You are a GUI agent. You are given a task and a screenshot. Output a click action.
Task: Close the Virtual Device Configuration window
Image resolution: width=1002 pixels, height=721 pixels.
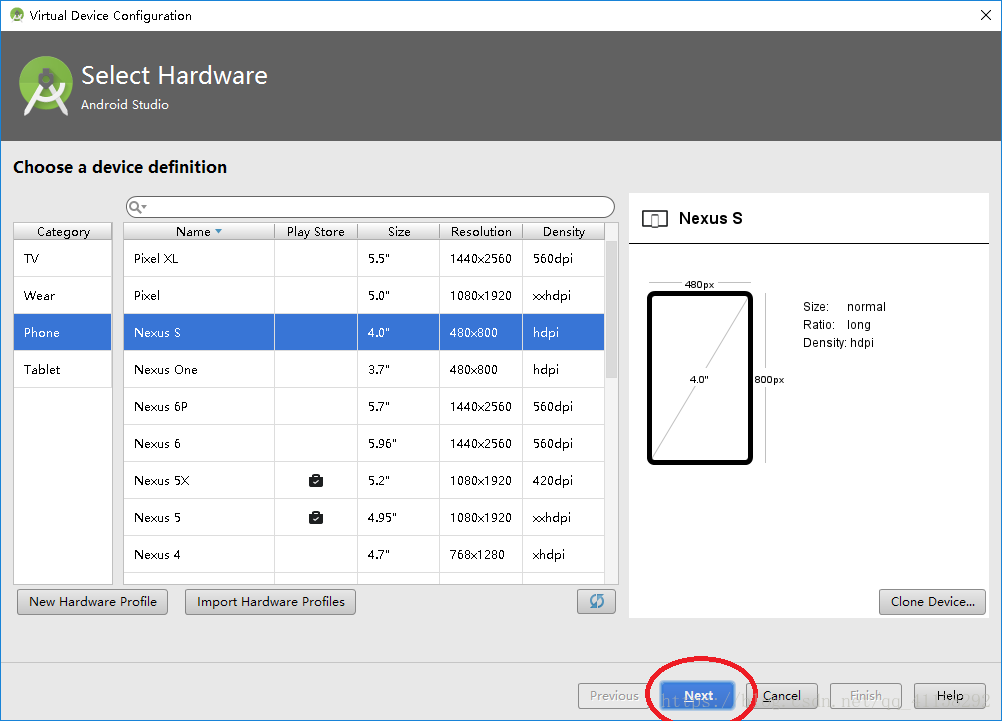coord(985,15)
